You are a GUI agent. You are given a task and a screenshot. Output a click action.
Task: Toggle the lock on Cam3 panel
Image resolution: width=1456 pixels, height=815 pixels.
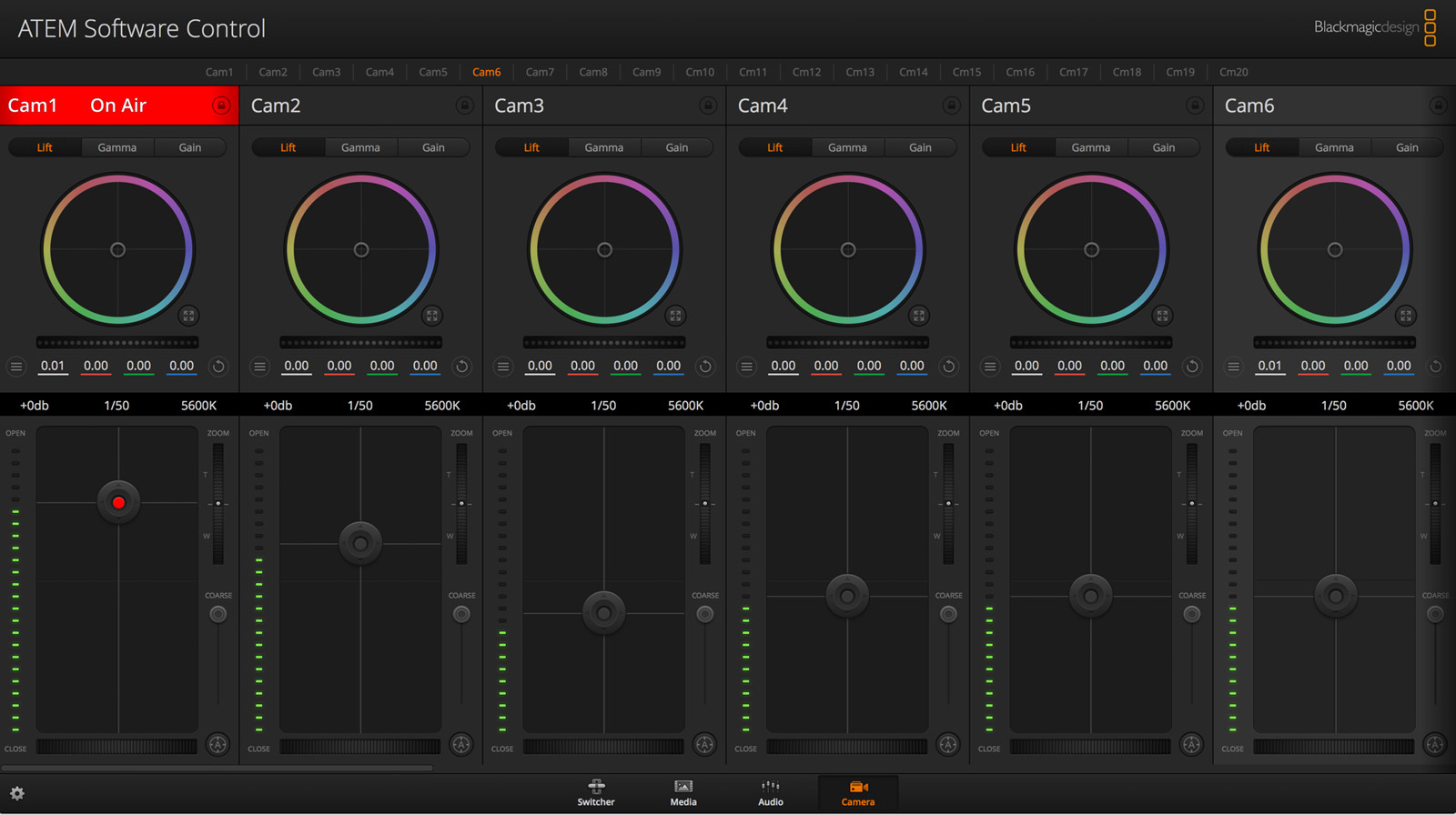pyautogui.click(x=708, y=106)
